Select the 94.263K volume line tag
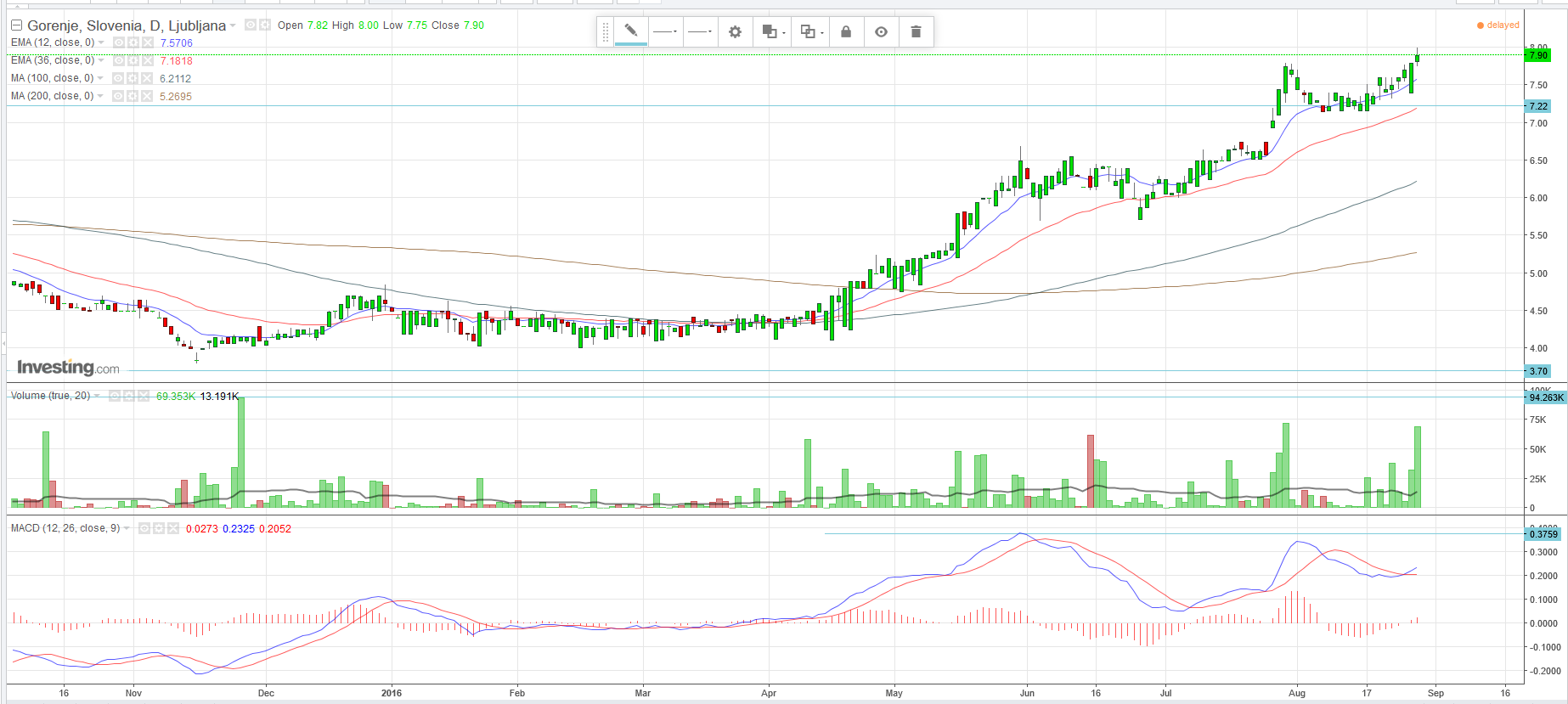The width and height of the screenshot is (1568, 704). tap(1546, 397)
